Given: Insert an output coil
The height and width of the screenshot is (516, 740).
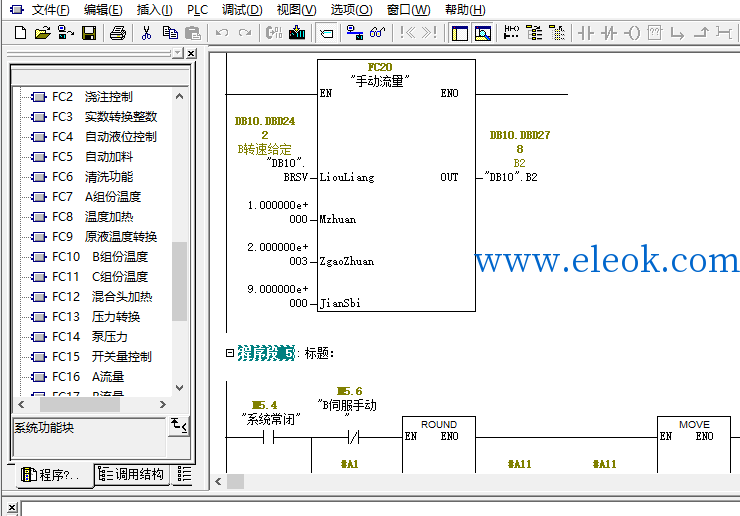Looking at the screenshot, I should click(x=632, y=33).
